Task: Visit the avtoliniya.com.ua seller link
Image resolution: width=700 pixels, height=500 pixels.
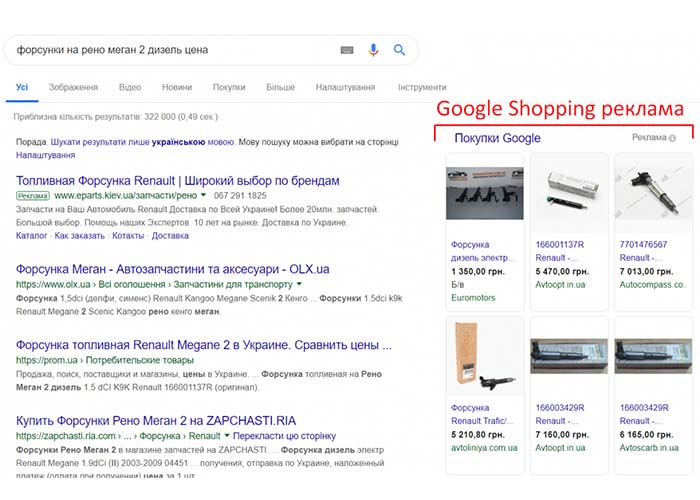Action: coord(484,447)
